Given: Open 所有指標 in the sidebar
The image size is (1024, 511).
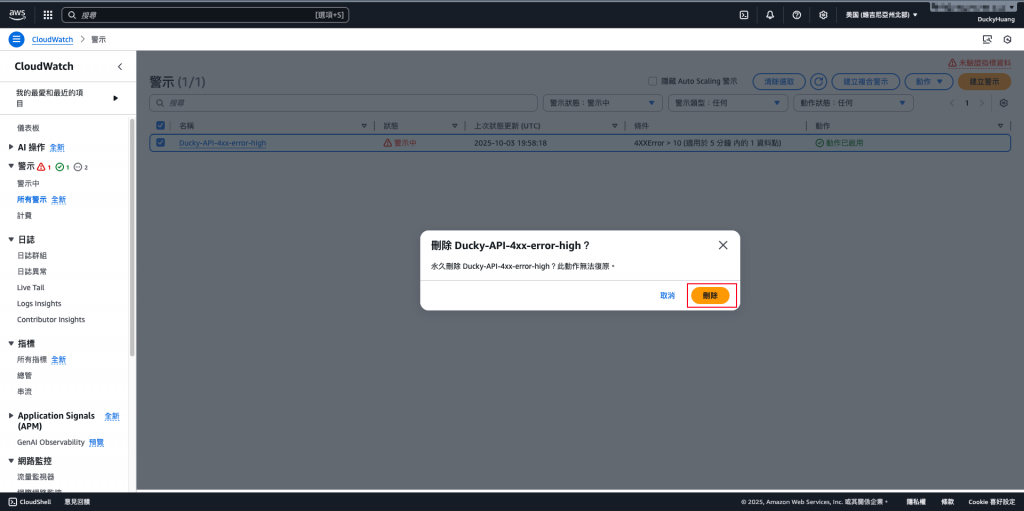Looking at the screenshot, I should click(x=32, y=359).
